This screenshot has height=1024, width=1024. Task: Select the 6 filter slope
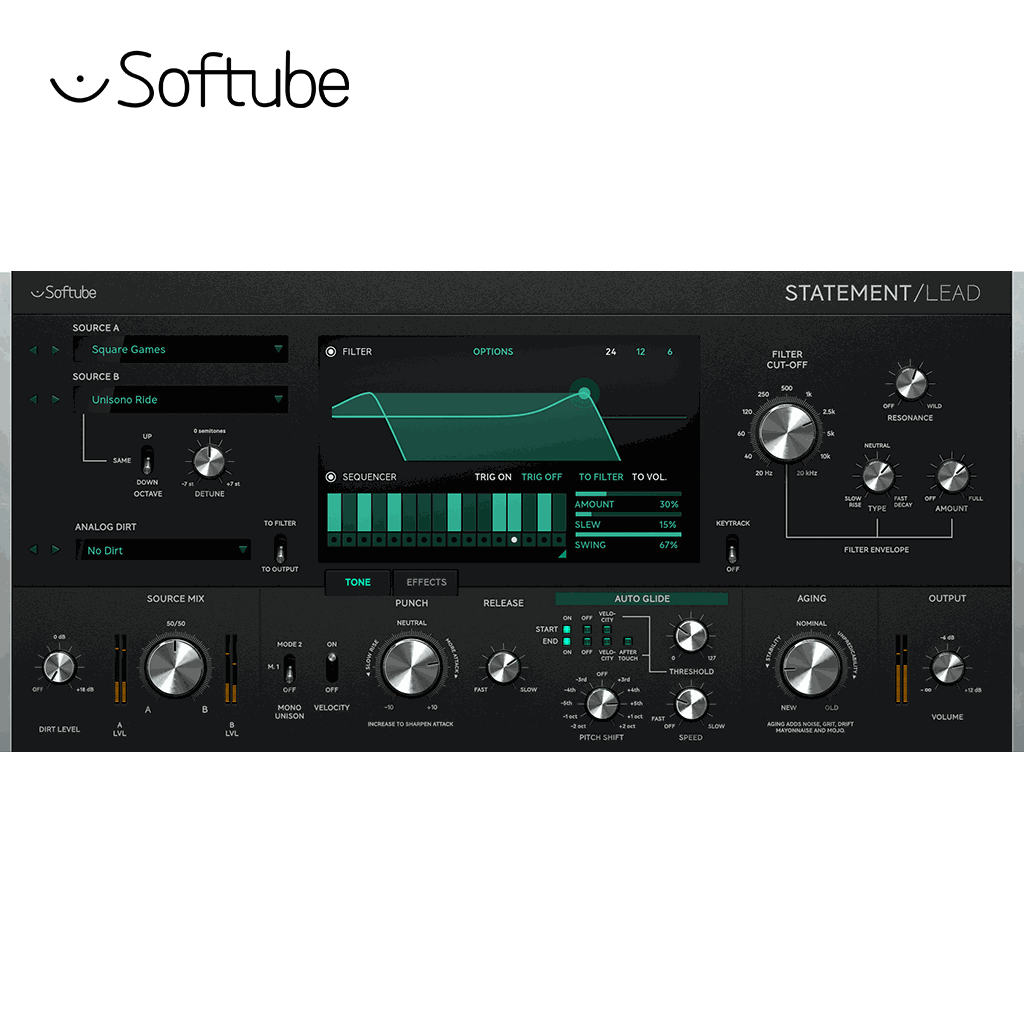pos(669,351)
